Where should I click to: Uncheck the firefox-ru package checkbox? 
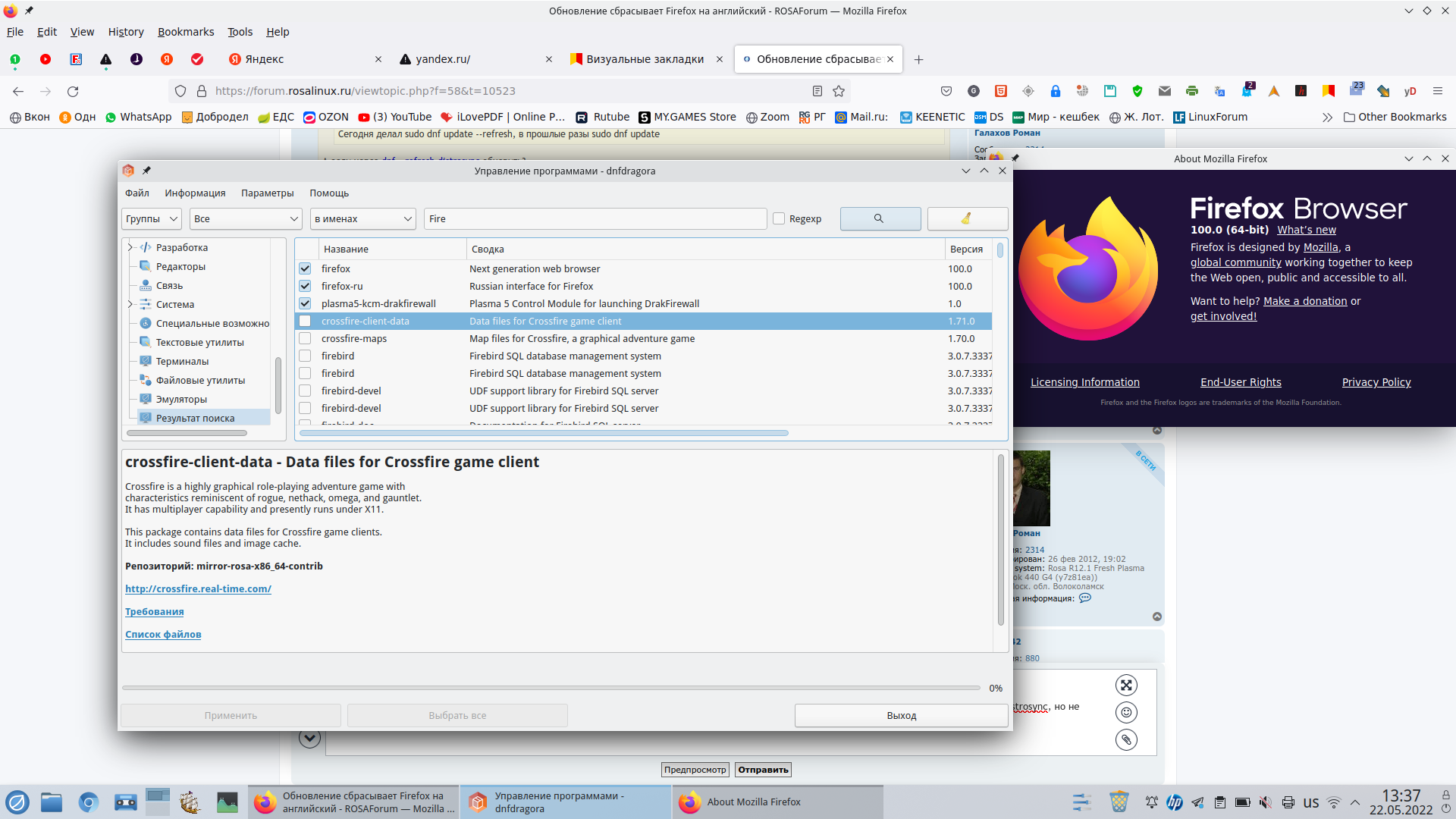(x=305, y=286)
